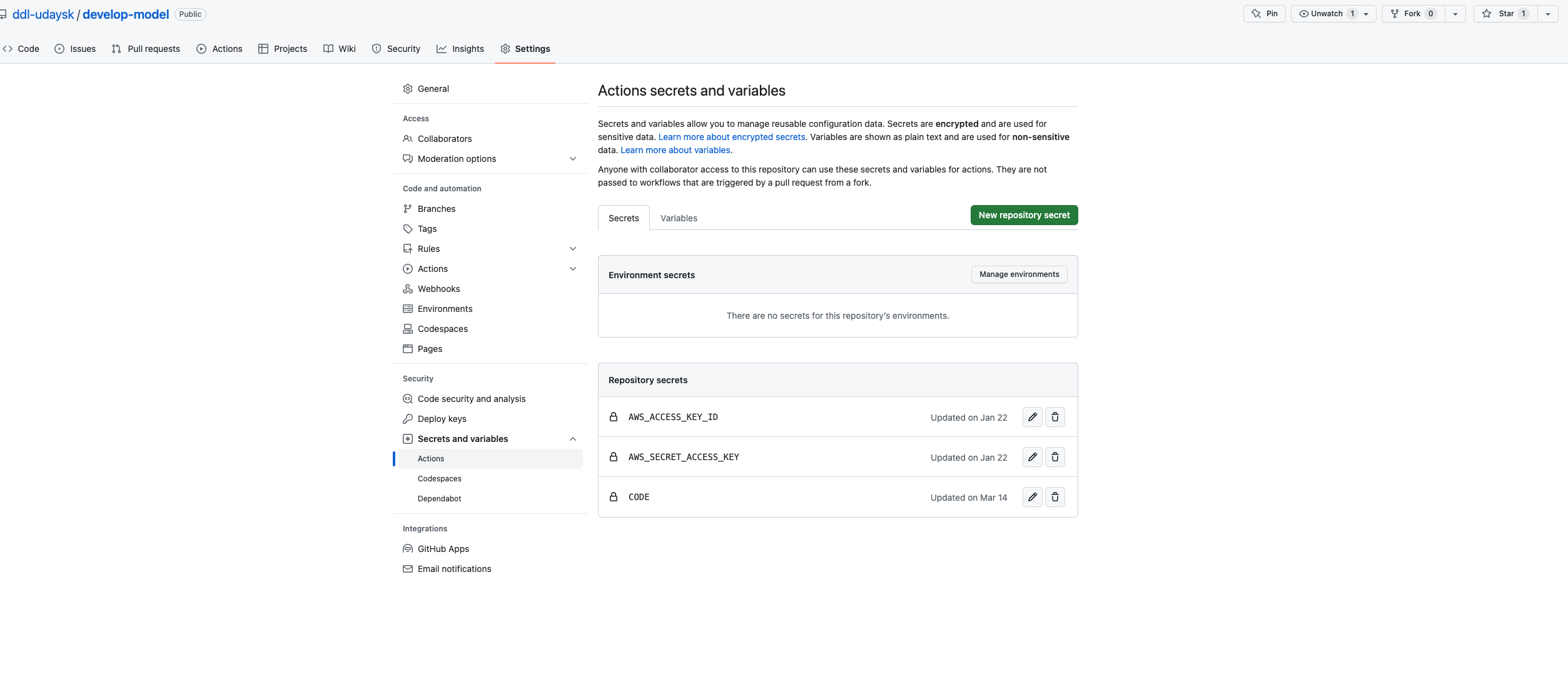
Task: Open the Unwatch notifications dropdown arrow
Action: point(1366,14)
